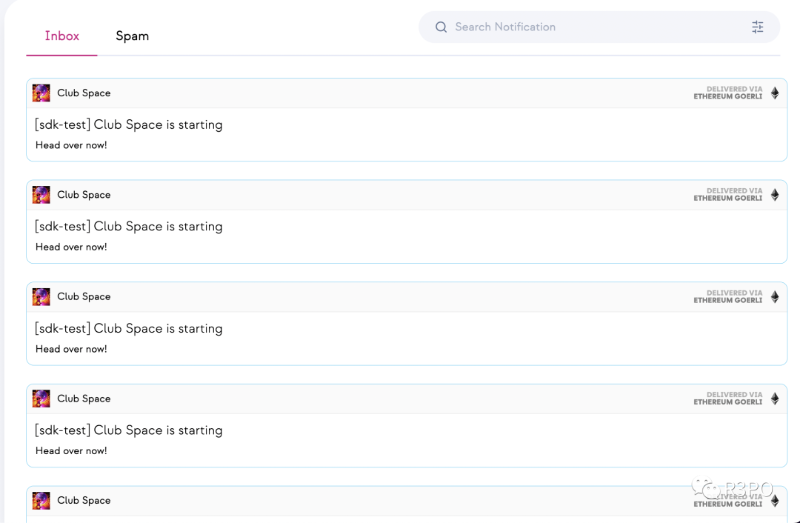Open fourth '[sdk-test] Club Space is starting' title

pyautogui.click(x=129, y=431)
